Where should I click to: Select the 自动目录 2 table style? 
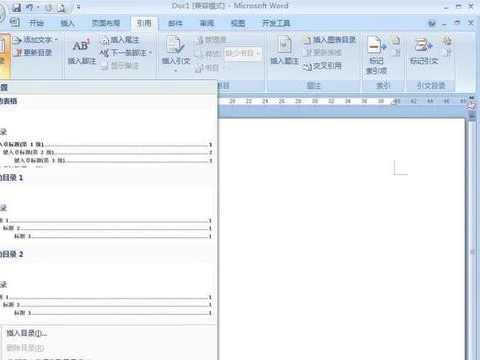[x=107, y=284]
